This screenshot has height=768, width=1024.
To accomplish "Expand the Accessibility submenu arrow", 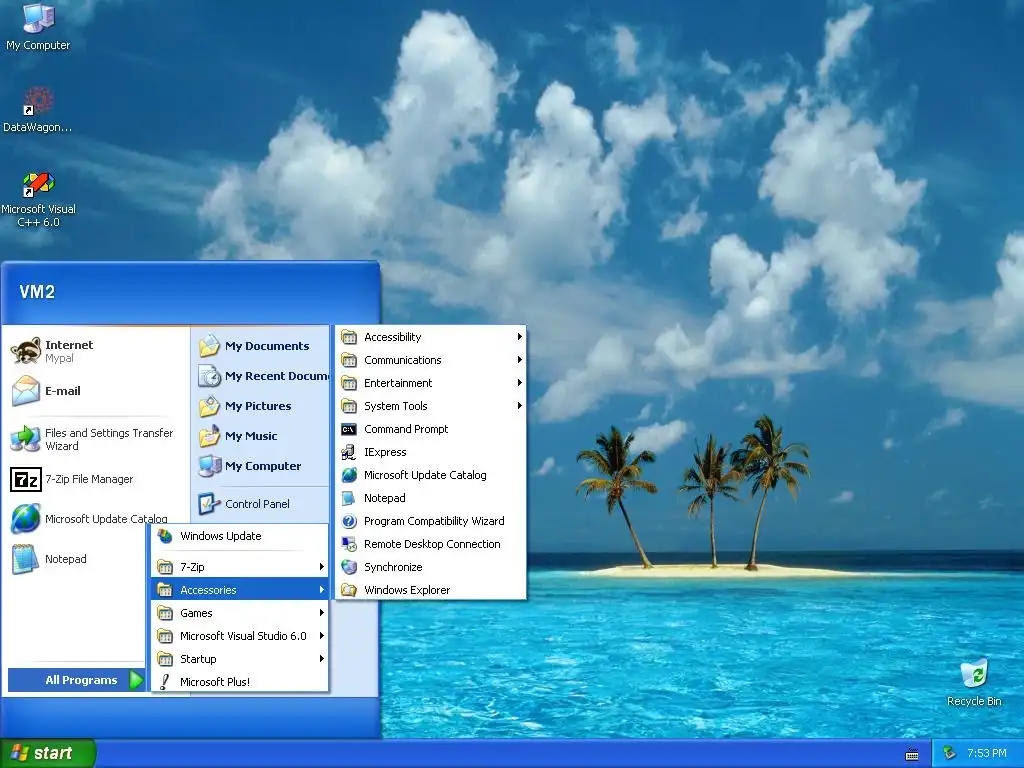I will (519, 337).
